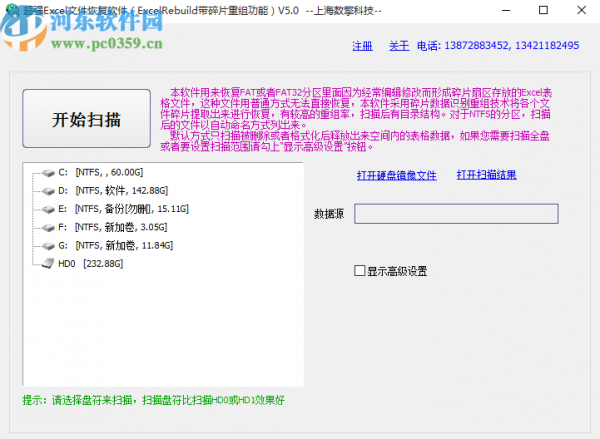
Task: Focus the 数据源 input field
Action: coord(456,214)
